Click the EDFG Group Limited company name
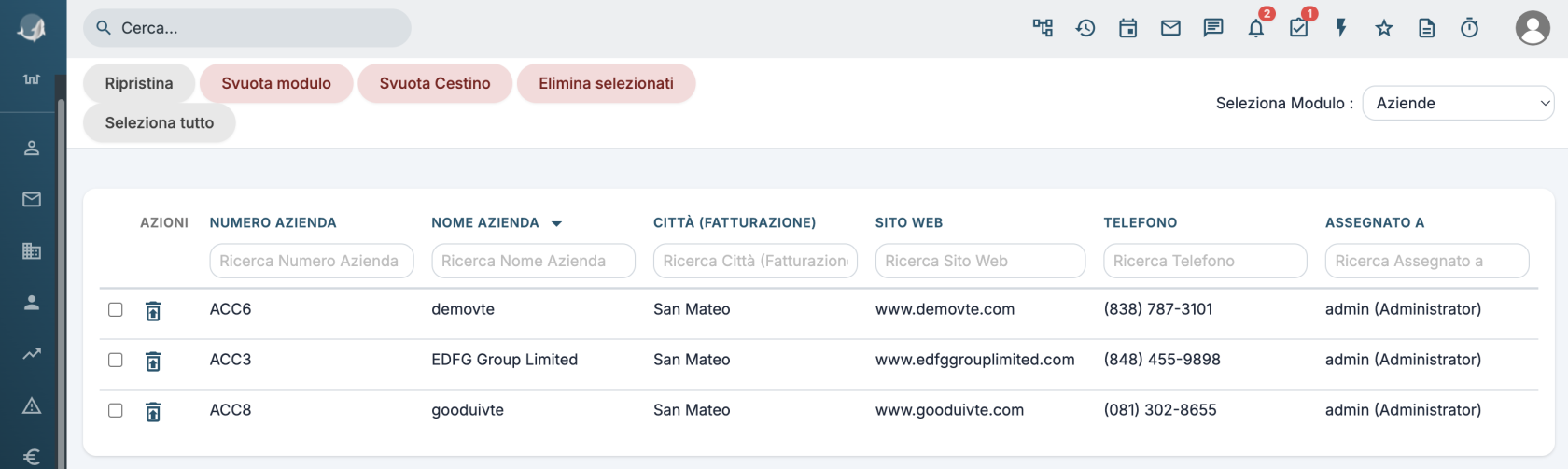This screenshot has height=469, width=1568. [504, 360]
